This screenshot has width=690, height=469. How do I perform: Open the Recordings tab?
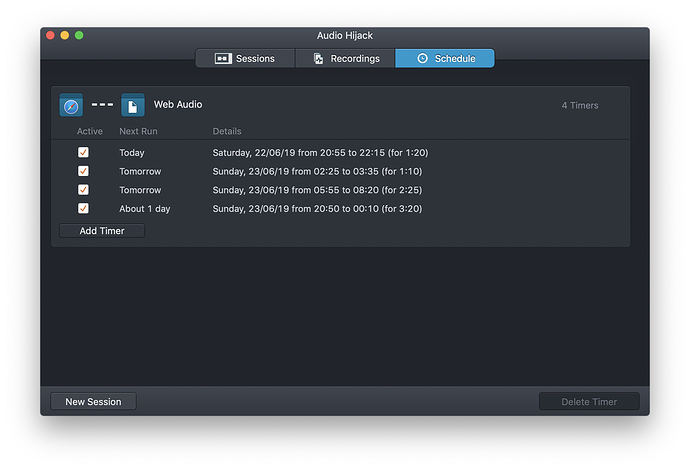pyautogui.click(x=345, y=59)
